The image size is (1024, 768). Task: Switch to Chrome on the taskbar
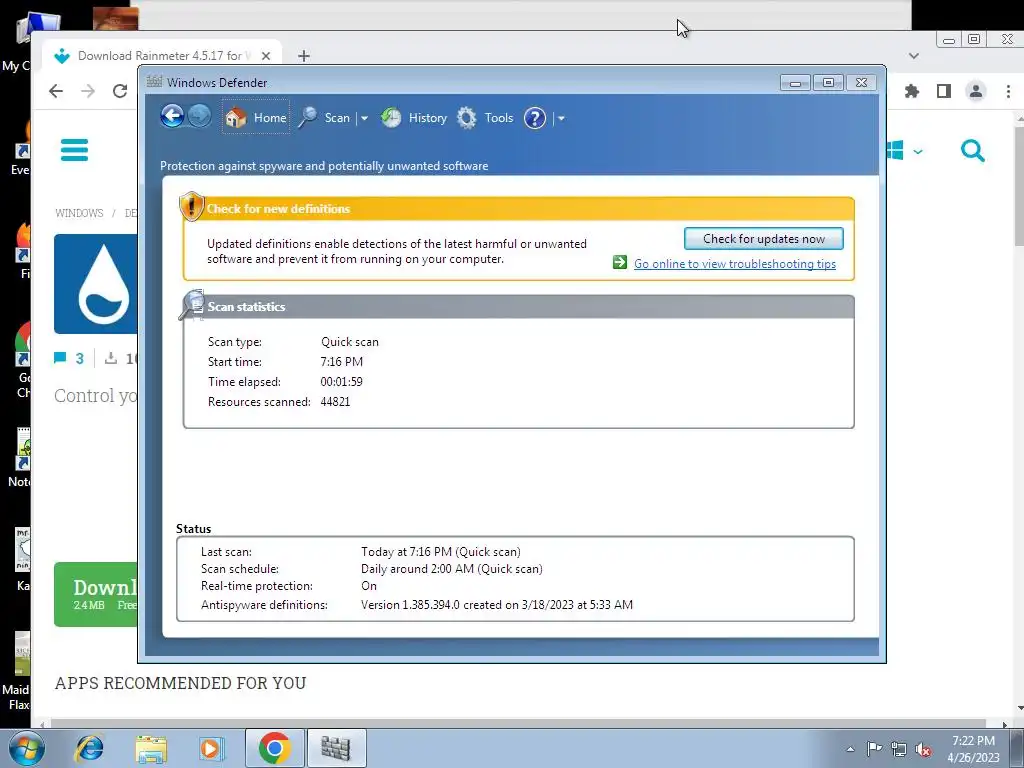pos(274,748)
